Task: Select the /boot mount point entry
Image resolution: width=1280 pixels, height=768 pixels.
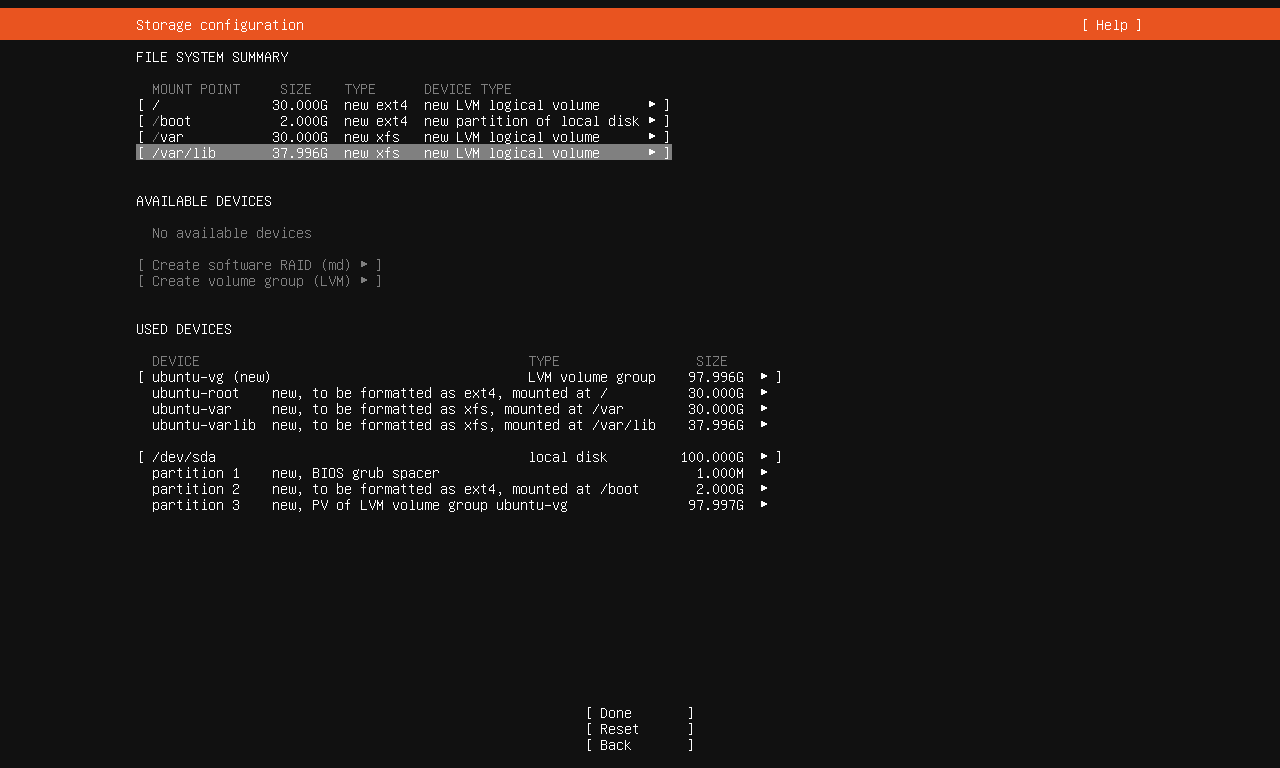Action: (403, 121)
